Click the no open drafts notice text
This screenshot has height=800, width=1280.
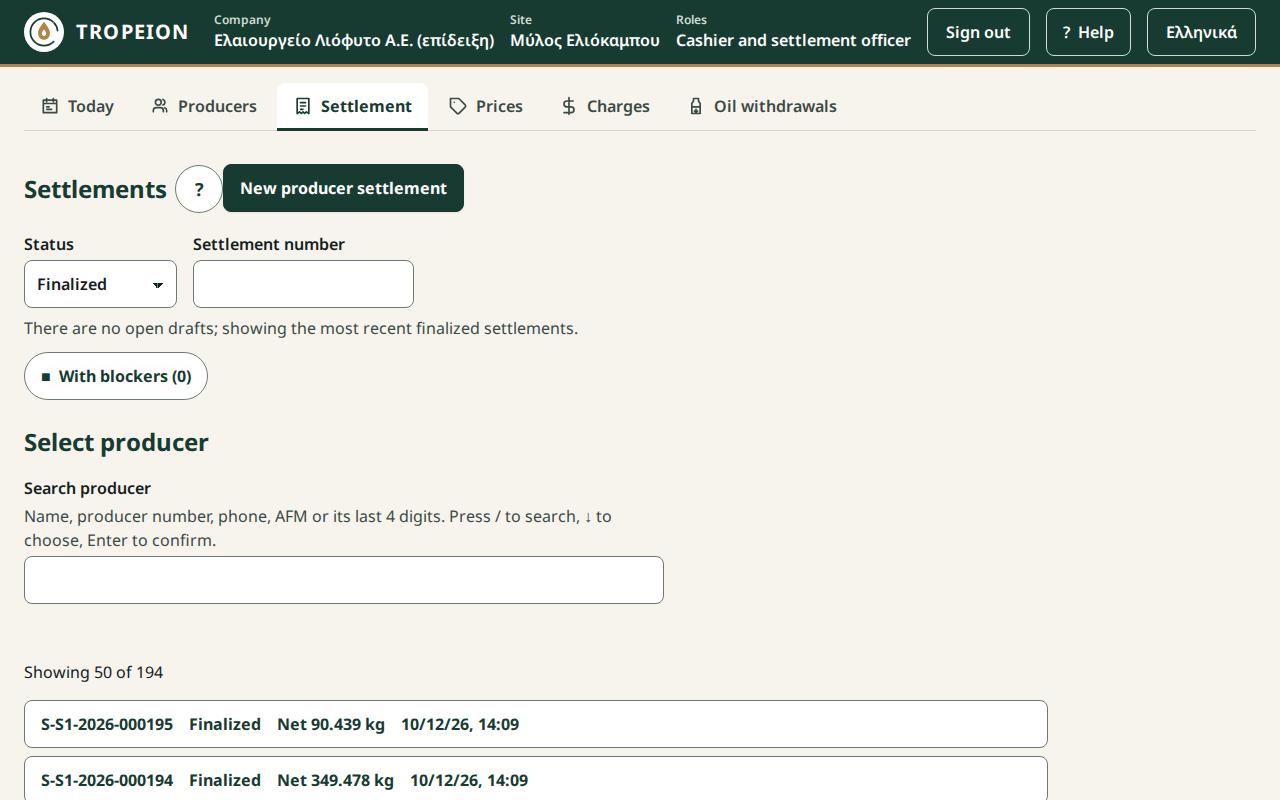(301, 328)
